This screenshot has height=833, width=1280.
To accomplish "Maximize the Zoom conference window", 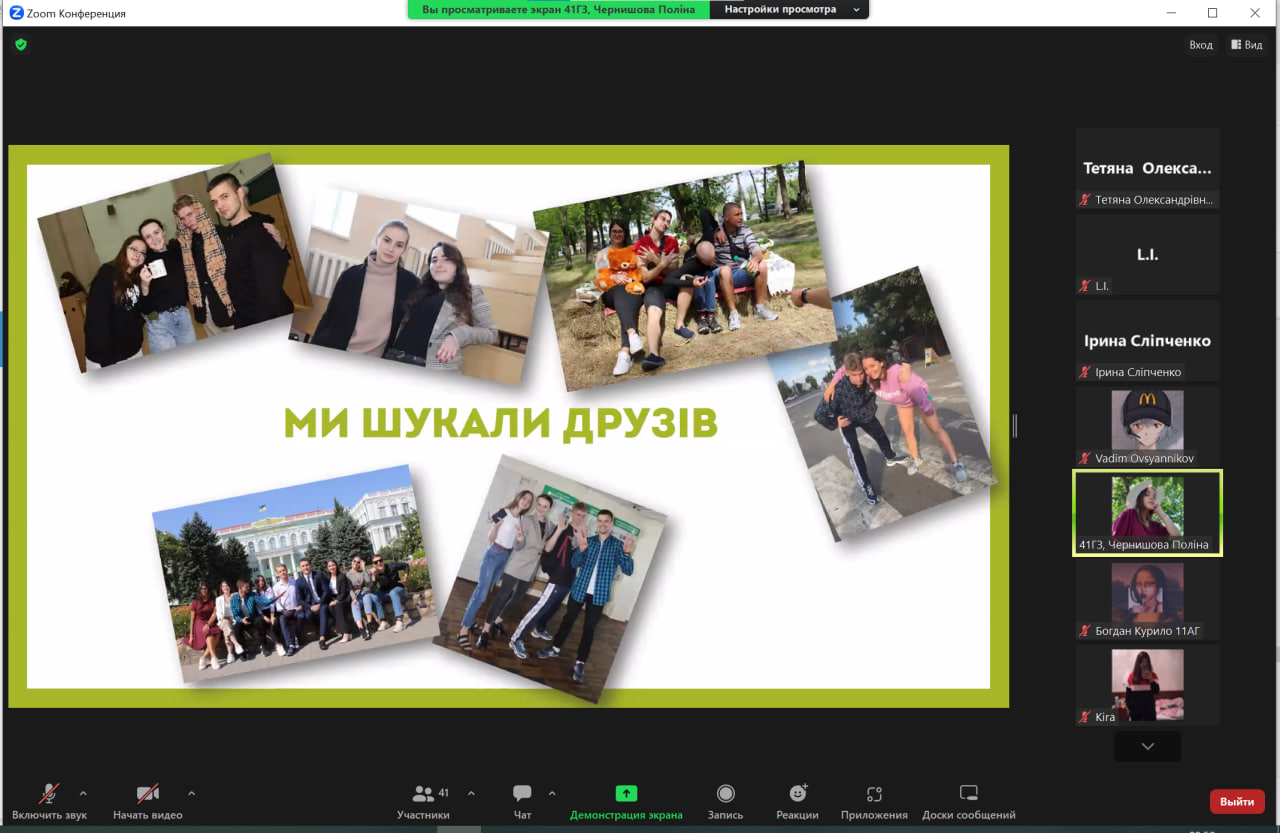I will point(1213,13).
